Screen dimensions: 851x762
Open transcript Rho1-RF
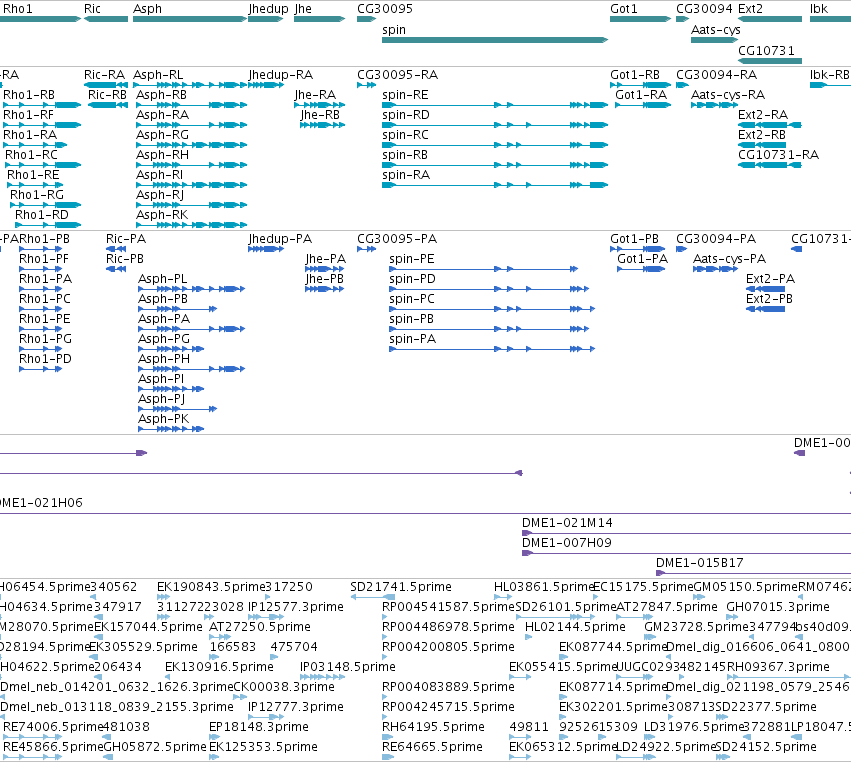[x=28, y=115]
